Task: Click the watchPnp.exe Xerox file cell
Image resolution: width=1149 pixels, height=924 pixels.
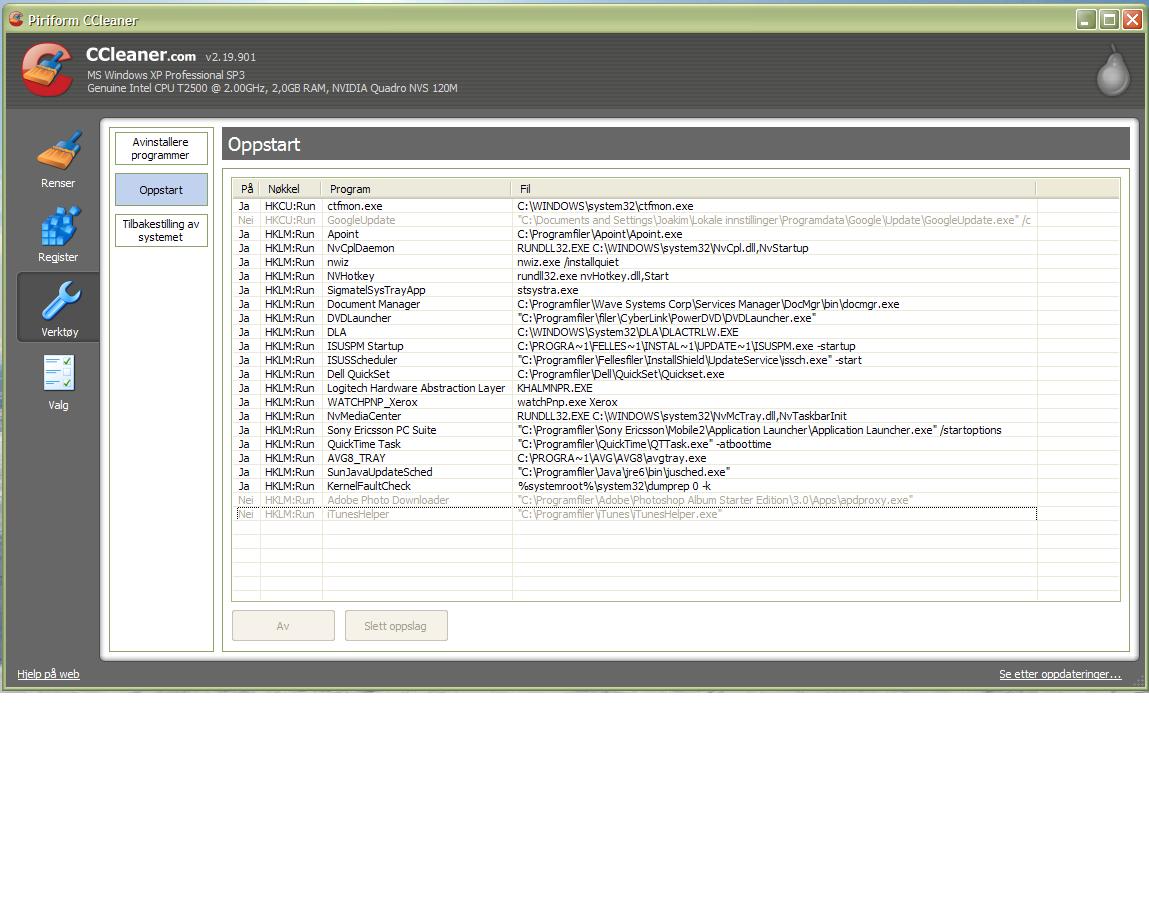Action: pyautogui.click(x=567, y=402)
